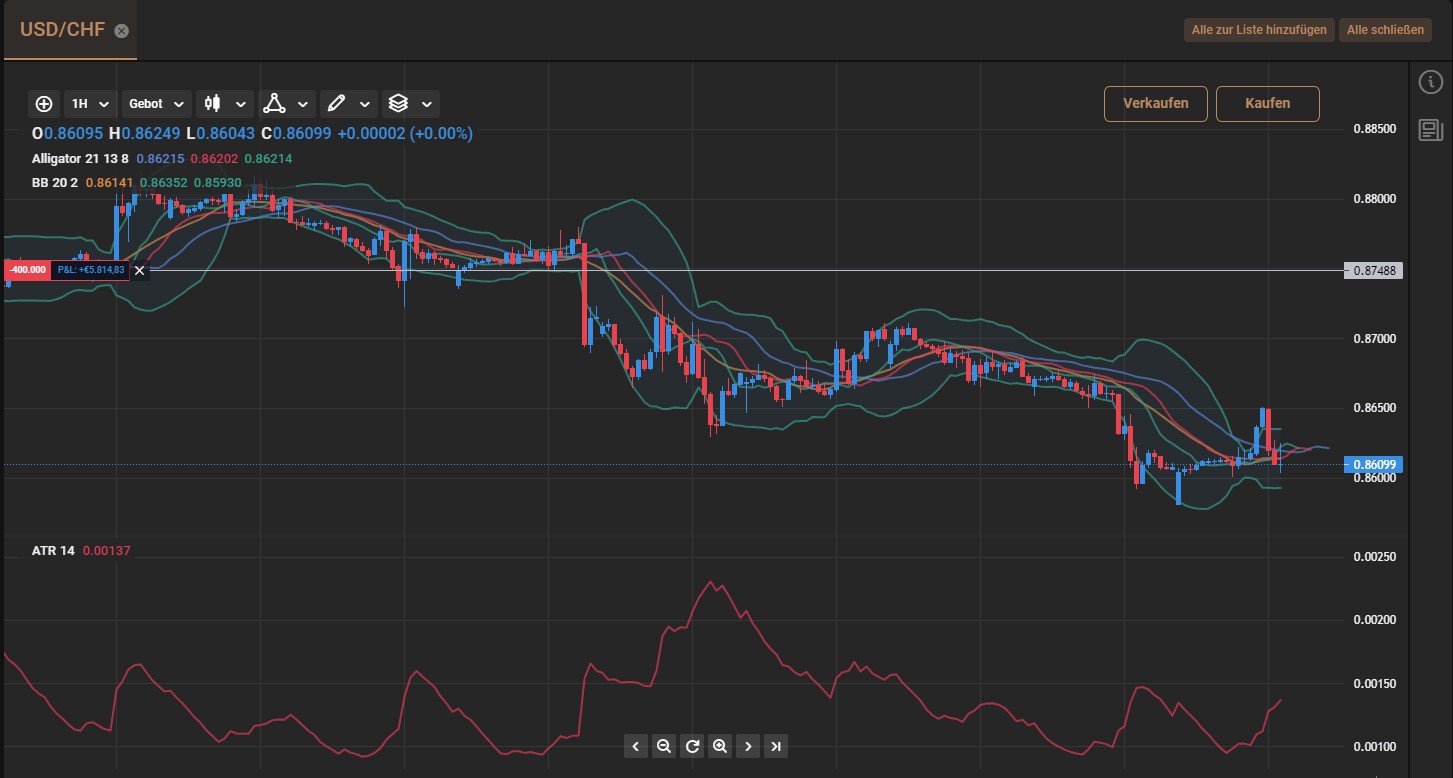This screenshot has height=778, width=1453.
Task: Click the OHLC values readout
Action: [252, 133]
